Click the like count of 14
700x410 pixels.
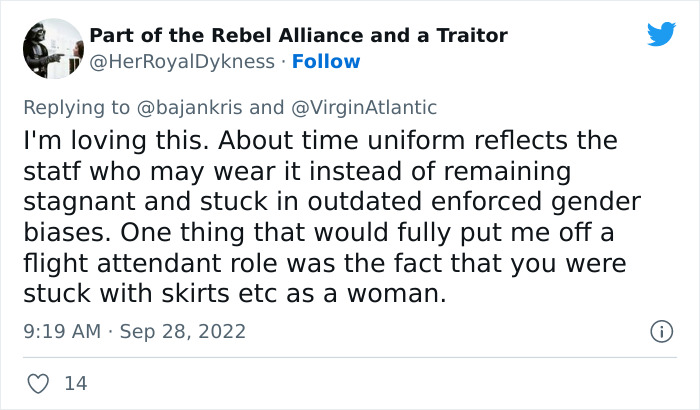75,382
